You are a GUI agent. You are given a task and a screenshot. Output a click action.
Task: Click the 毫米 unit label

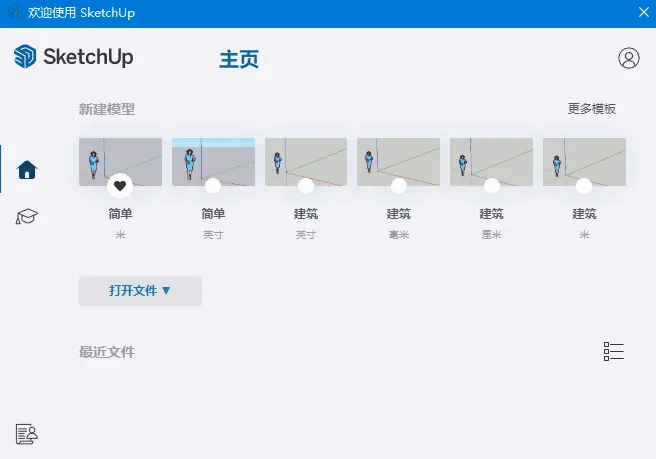click(x=398, y=235)
